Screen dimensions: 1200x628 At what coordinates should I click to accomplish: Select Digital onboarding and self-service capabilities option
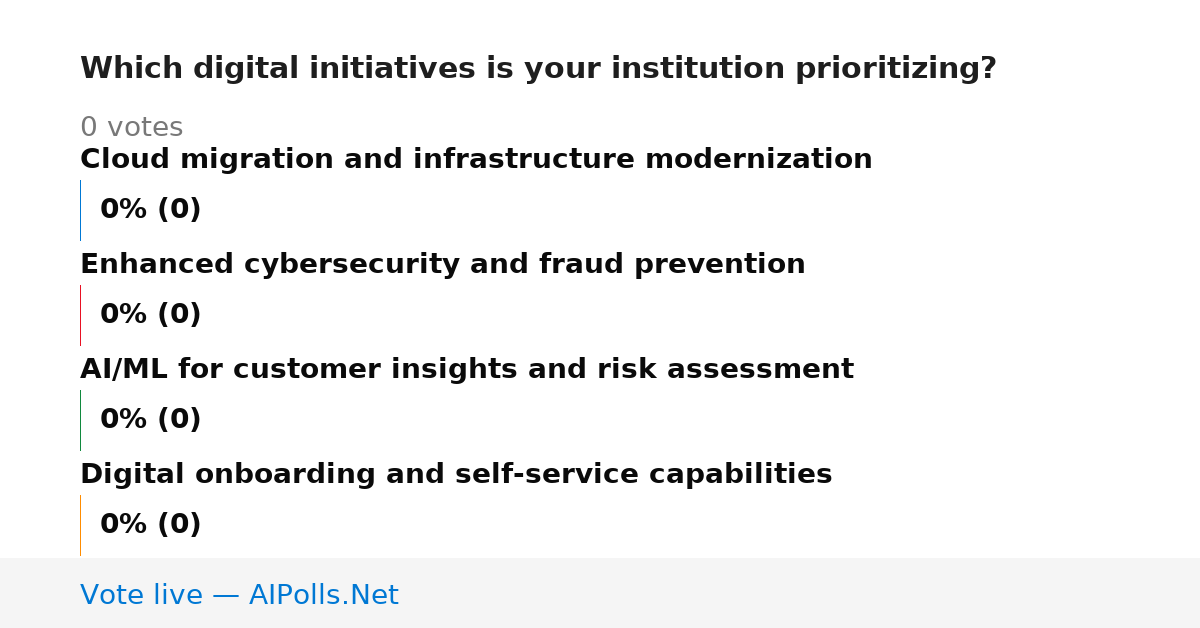coord(456,475)
